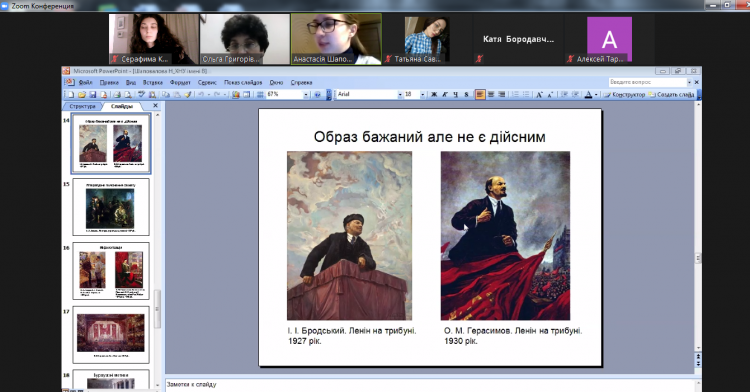Click the spell check icon
The width and height of the screenshot is (750, 392).
pos(142,95)
